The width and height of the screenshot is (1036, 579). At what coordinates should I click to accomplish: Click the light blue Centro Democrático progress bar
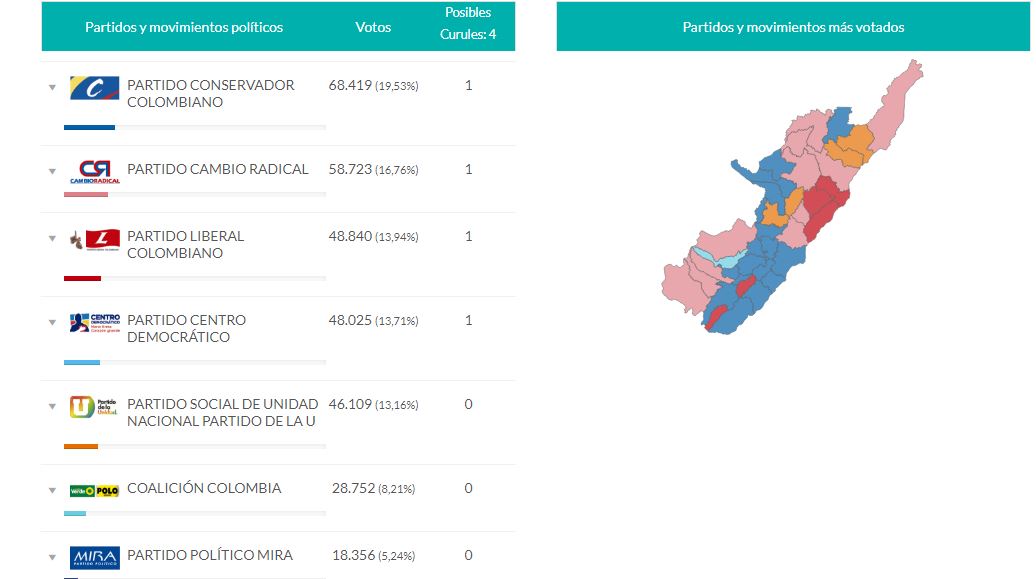point(82,362)
